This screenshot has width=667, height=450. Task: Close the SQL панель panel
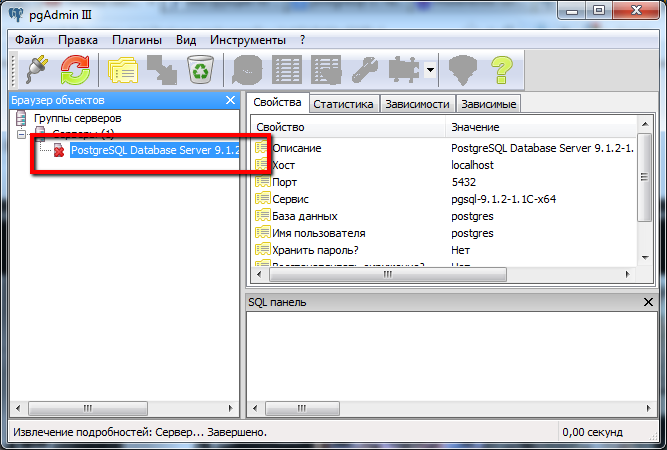(648, 302)
